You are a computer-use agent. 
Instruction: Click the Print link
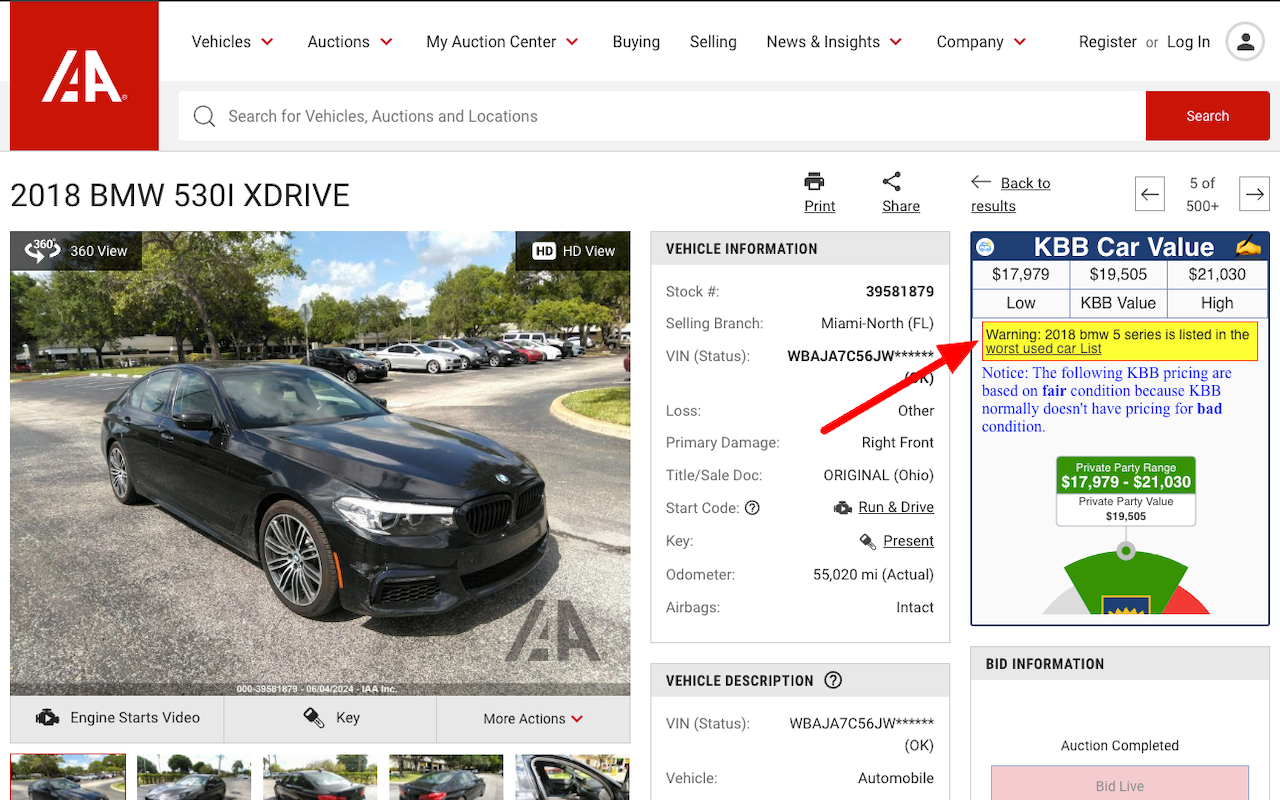tap(819, 206)
